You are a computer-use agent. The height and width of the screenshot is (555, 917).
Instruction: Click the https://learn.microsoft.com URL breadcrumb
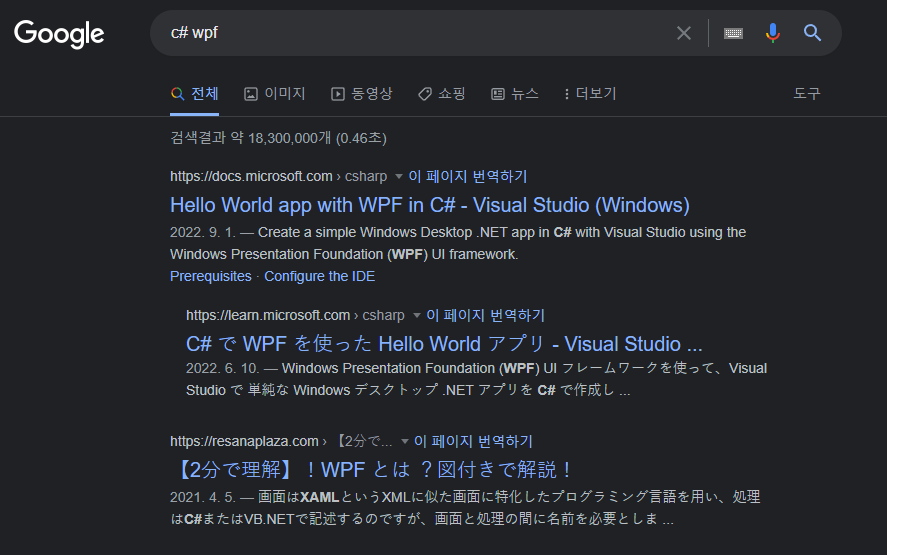[268, 315]
